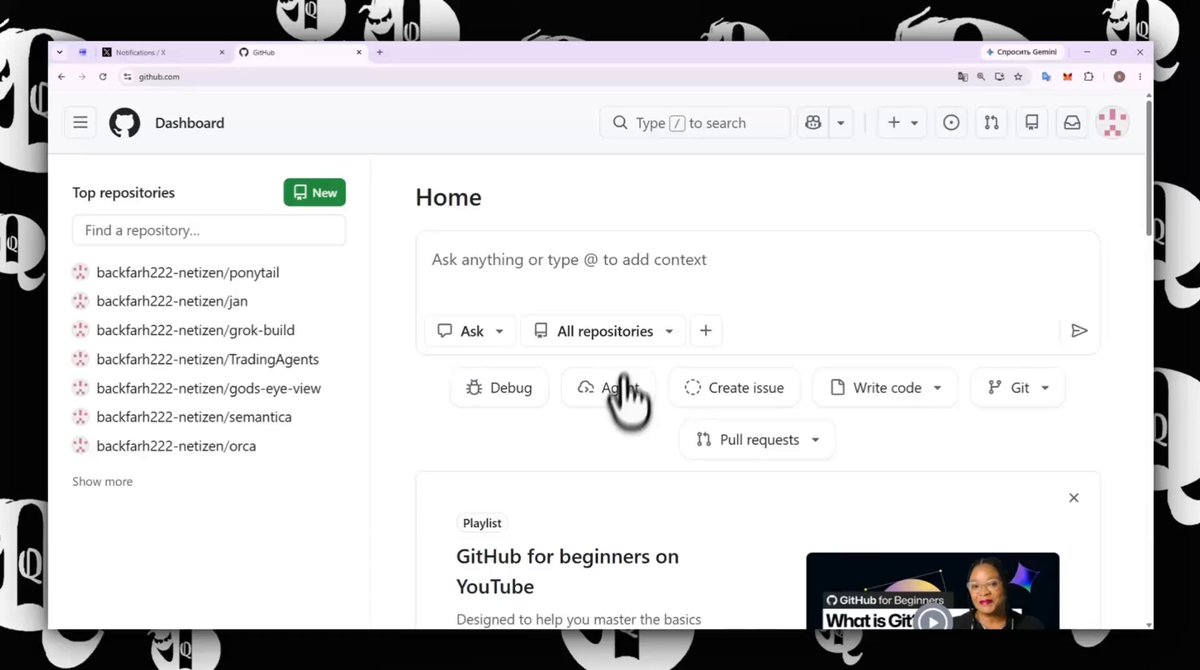The image size is (1200, 670).
Task: Open a new browser tab
Action: (x=380, y=52)
